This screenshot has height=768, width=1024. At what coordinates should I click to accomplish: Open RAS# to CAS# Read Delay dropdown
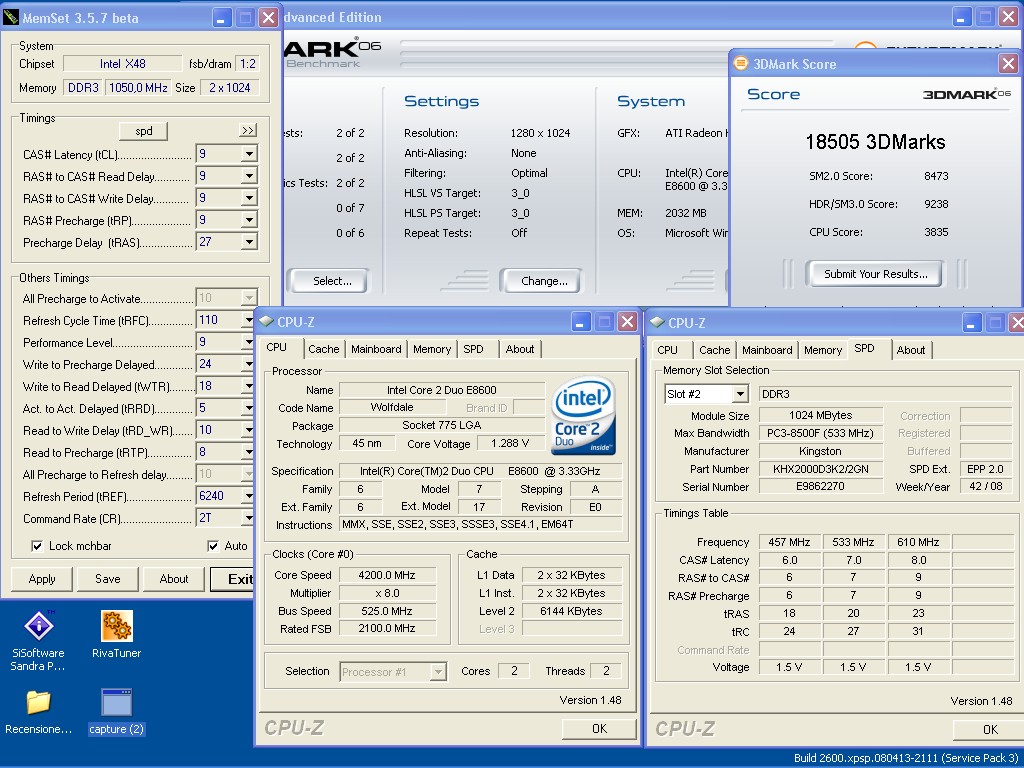click(x=249, y=176)
